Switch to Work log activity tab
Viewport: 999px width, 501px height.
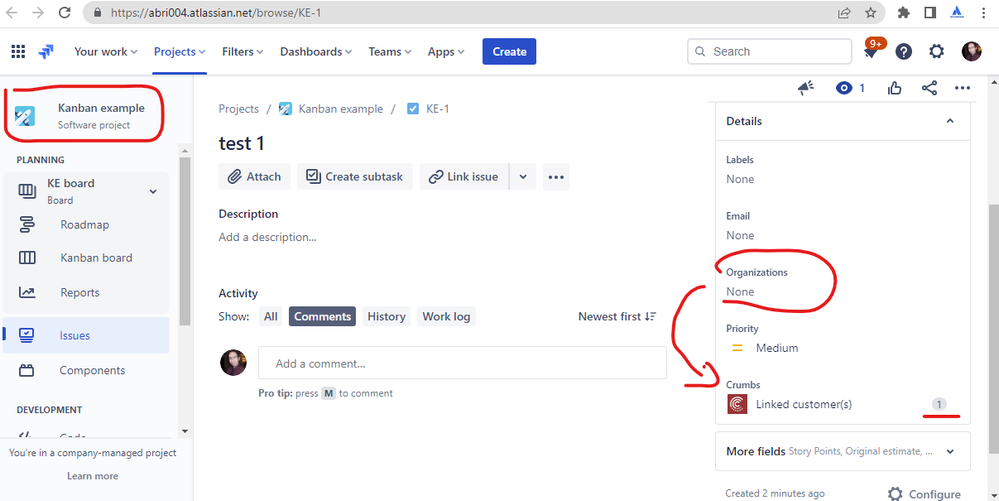(x=446, y=316)
